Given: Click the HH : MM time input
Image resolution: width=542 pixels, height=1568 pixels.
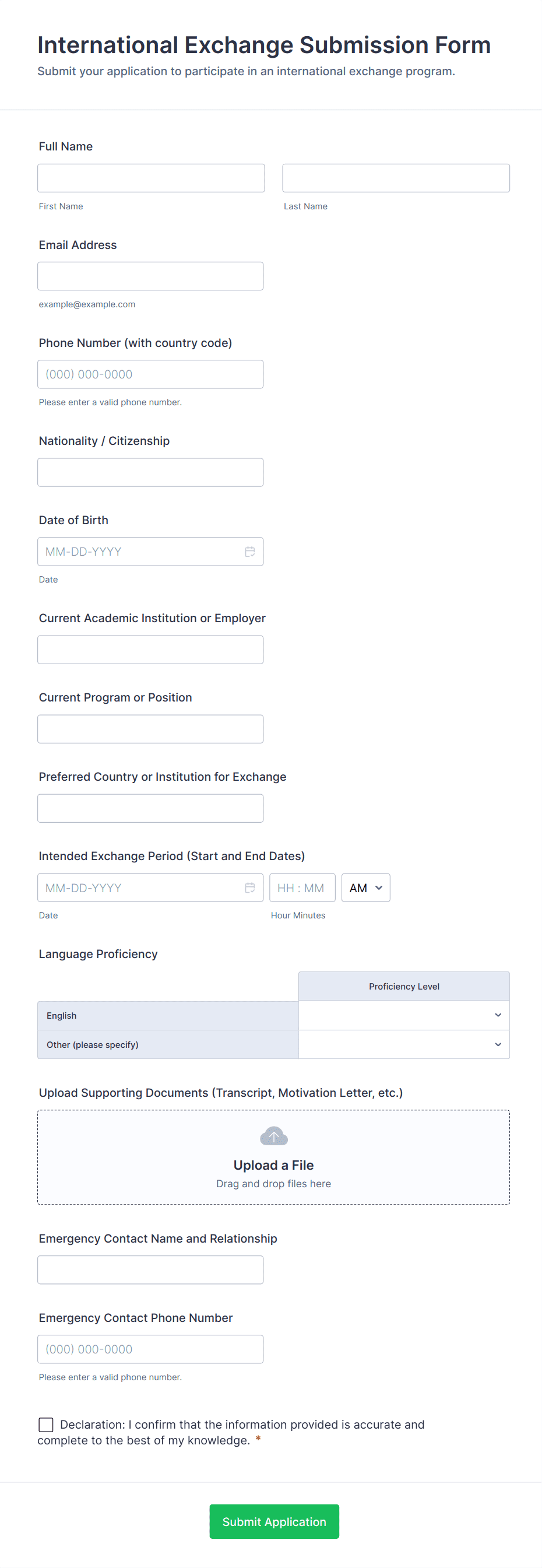Looking at the screenshot, I should point(302,888).
